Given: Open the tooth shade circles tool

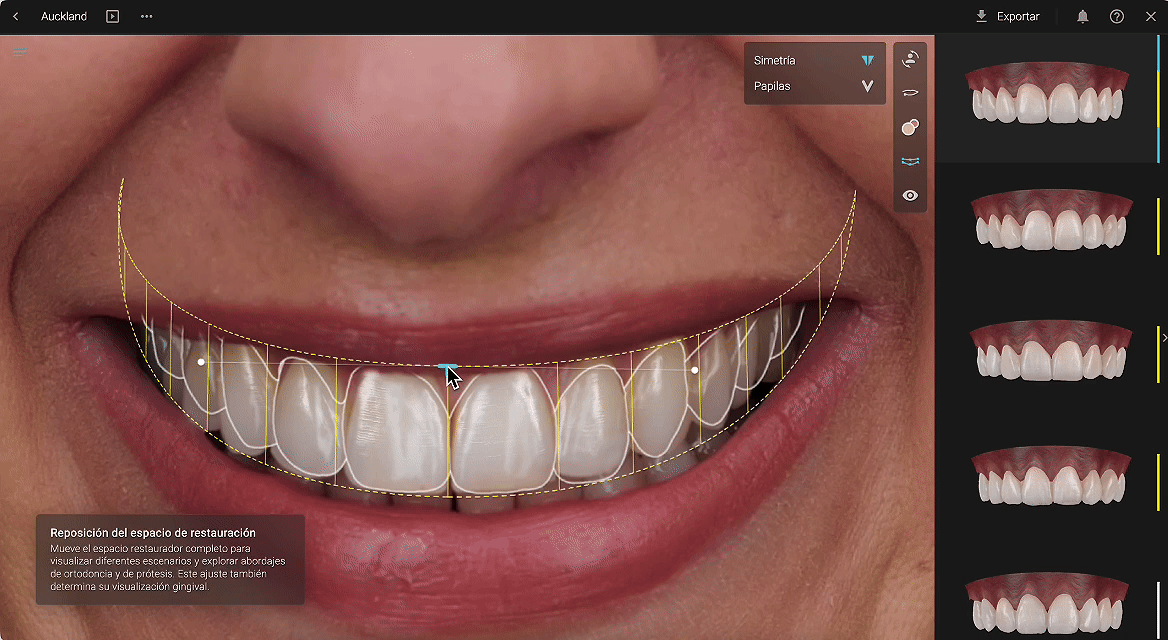Looking at the screenshot, I should point(910,127).
